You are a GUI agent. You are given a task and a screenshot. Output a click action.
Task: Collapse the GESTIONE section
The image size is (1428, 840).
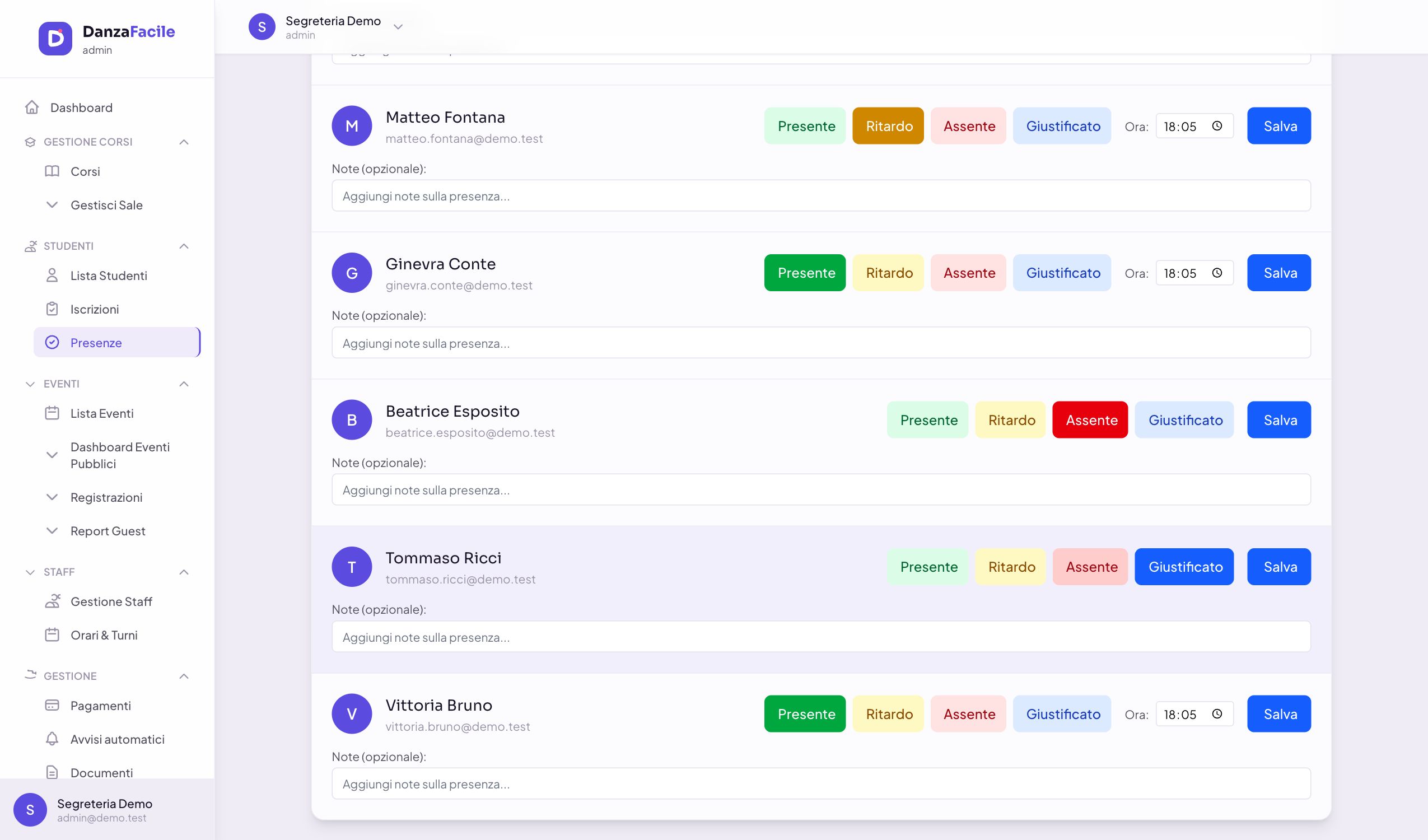tap(184, 675)
